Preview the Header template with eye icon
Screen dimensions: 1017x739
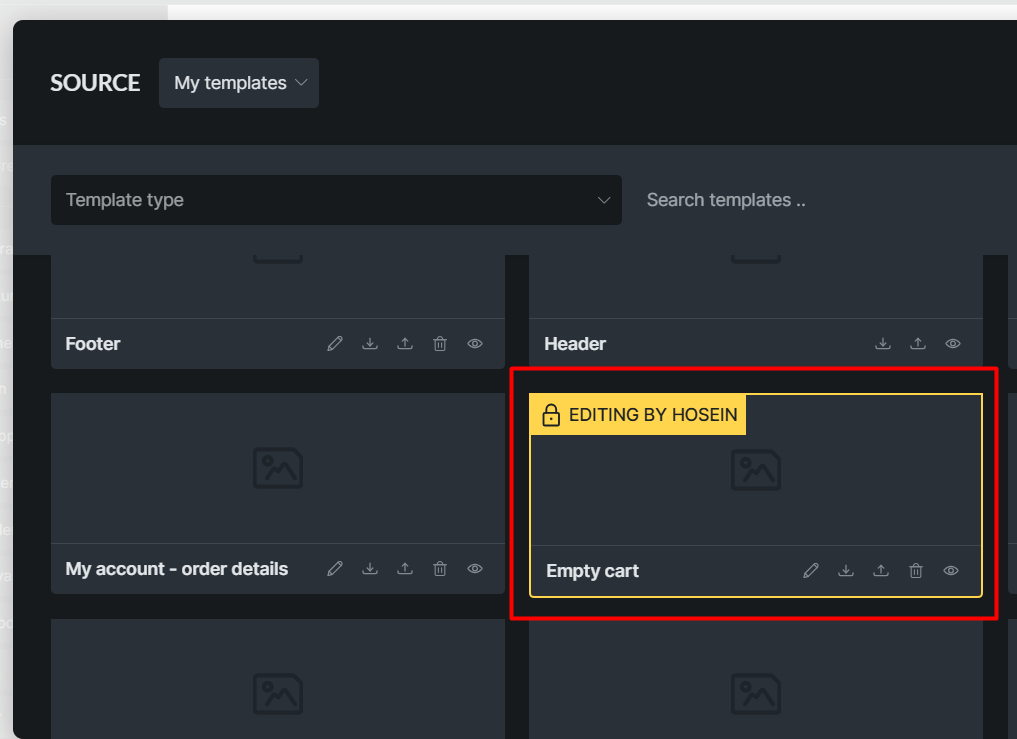point(953,344)
